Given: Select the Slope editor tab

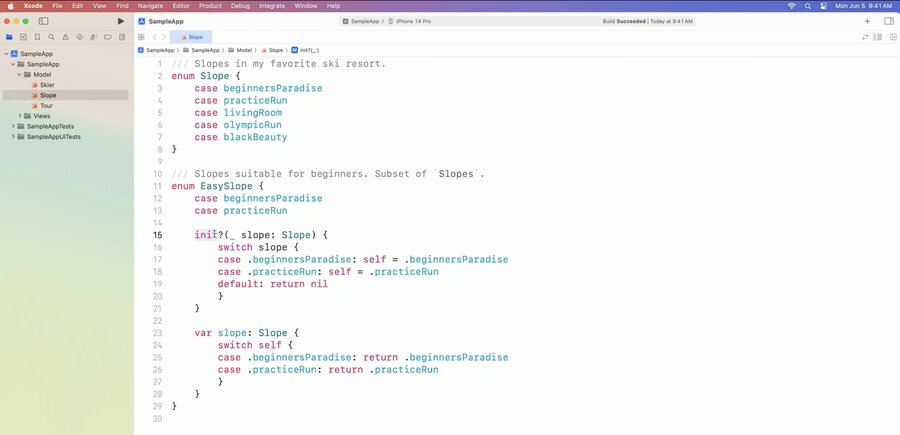Looking at the screenshot, I should (191, 37).
